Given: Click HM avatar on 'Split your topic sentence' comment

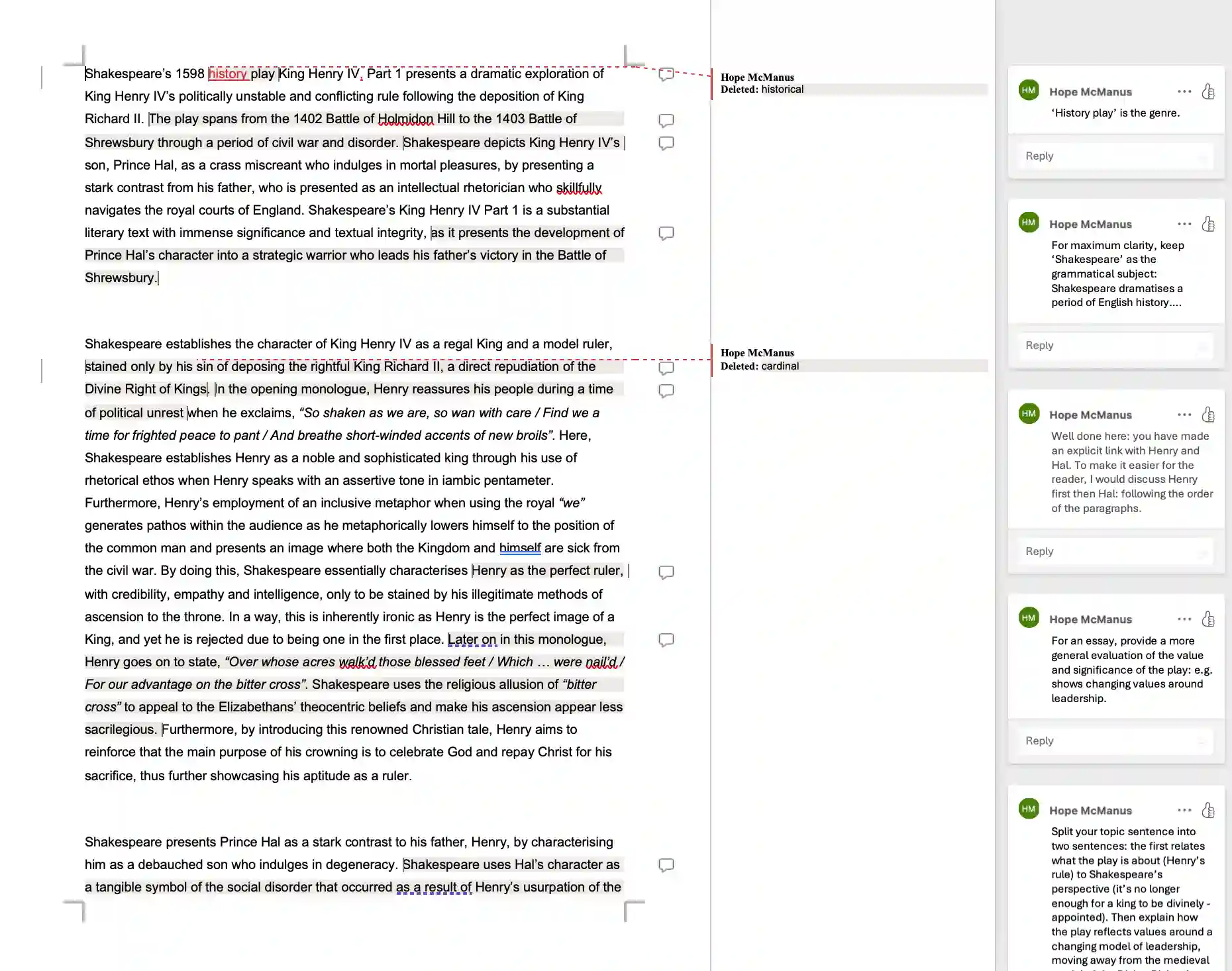Looking at the screenshot, I should click(x=1029, y=809).
